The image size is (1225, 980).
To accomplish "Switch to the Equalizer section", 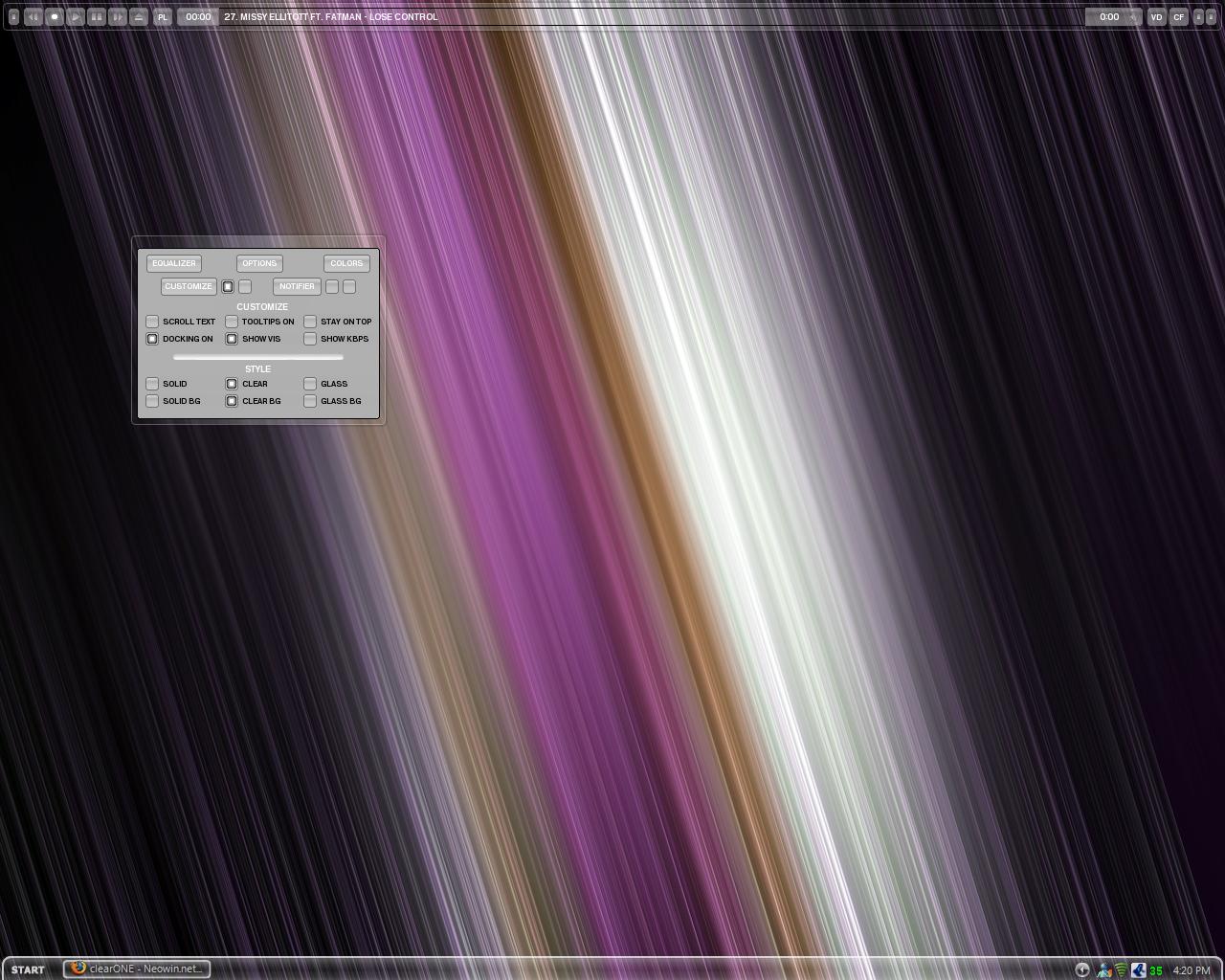I will coord(174,263).
